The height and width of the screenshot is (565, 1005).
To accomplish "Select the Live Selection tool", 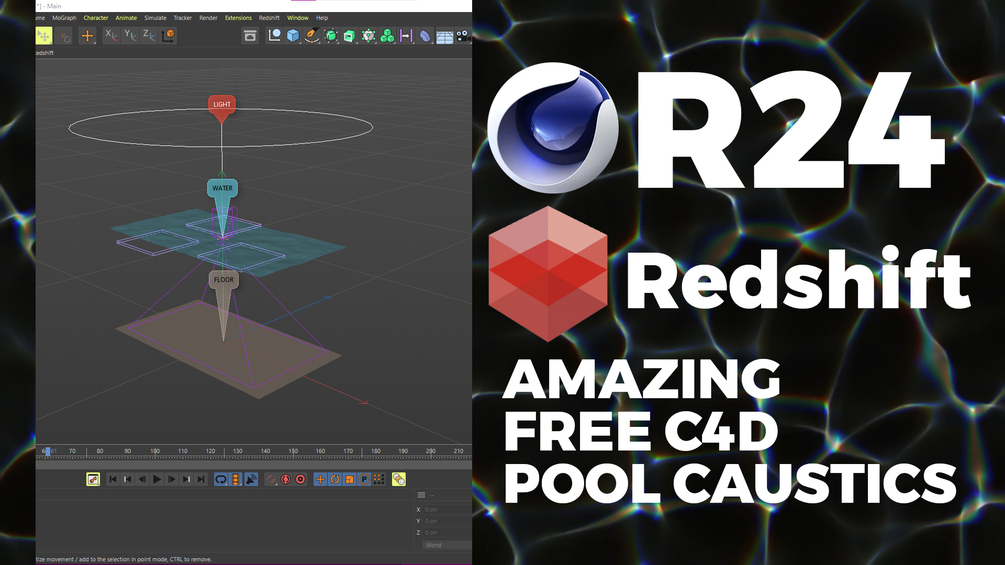I will 44,35.
